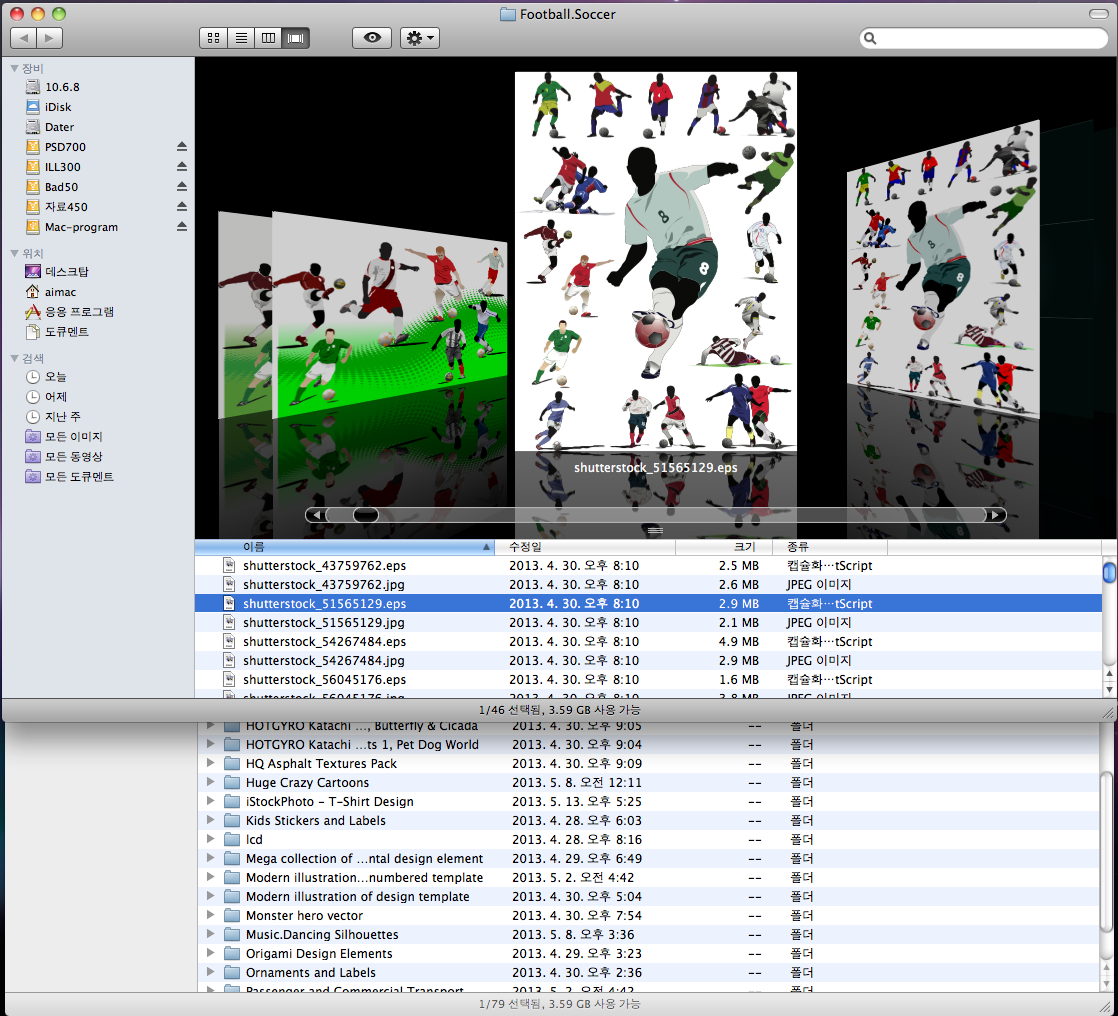The width and height of the screenshot is (1118, 1016).
Task: Open the gear action dropdown menu
Action: coord(419,38)
